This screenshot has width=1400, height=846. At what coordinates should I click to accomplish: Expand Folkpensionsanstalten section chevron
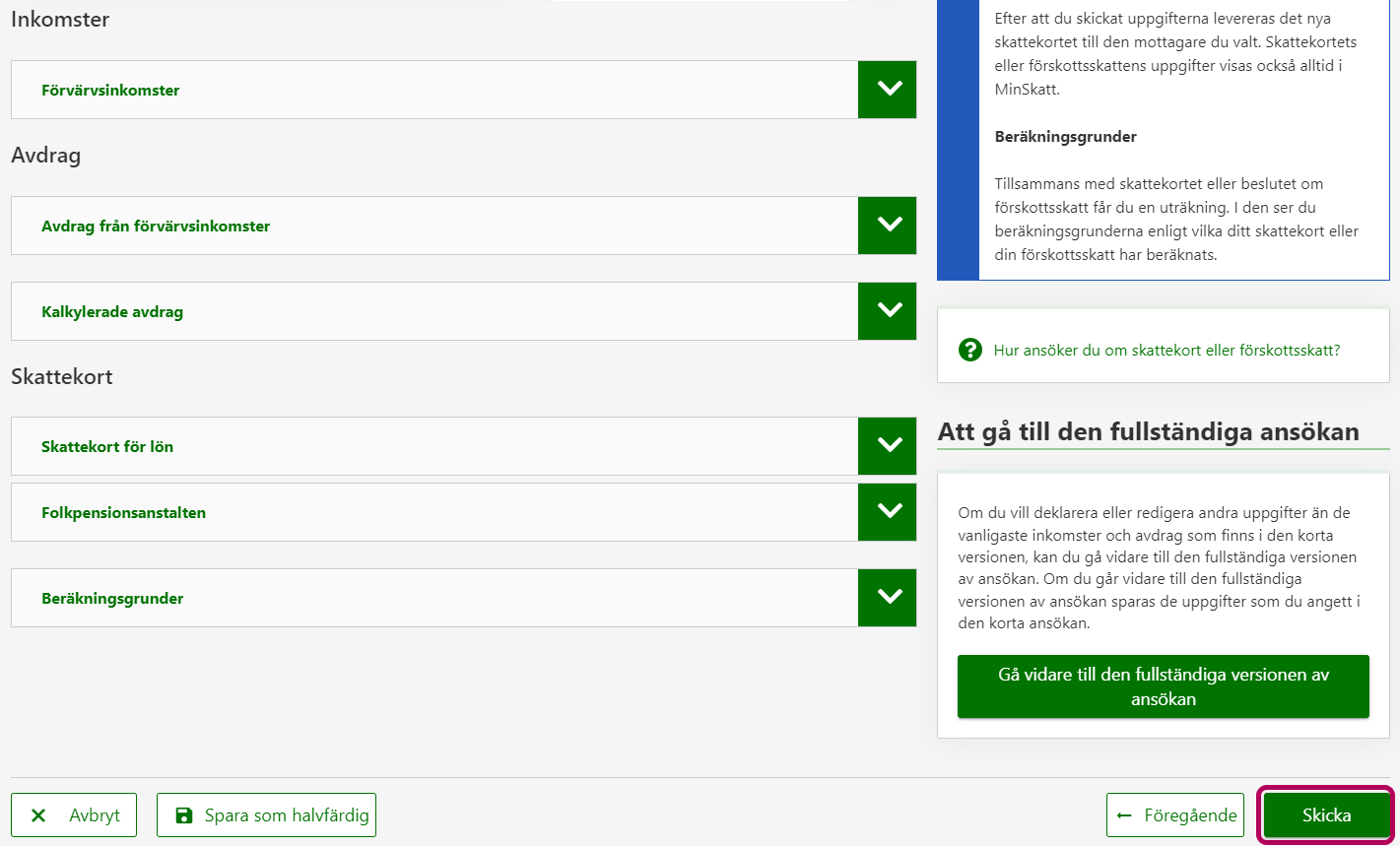click(888, 512)
